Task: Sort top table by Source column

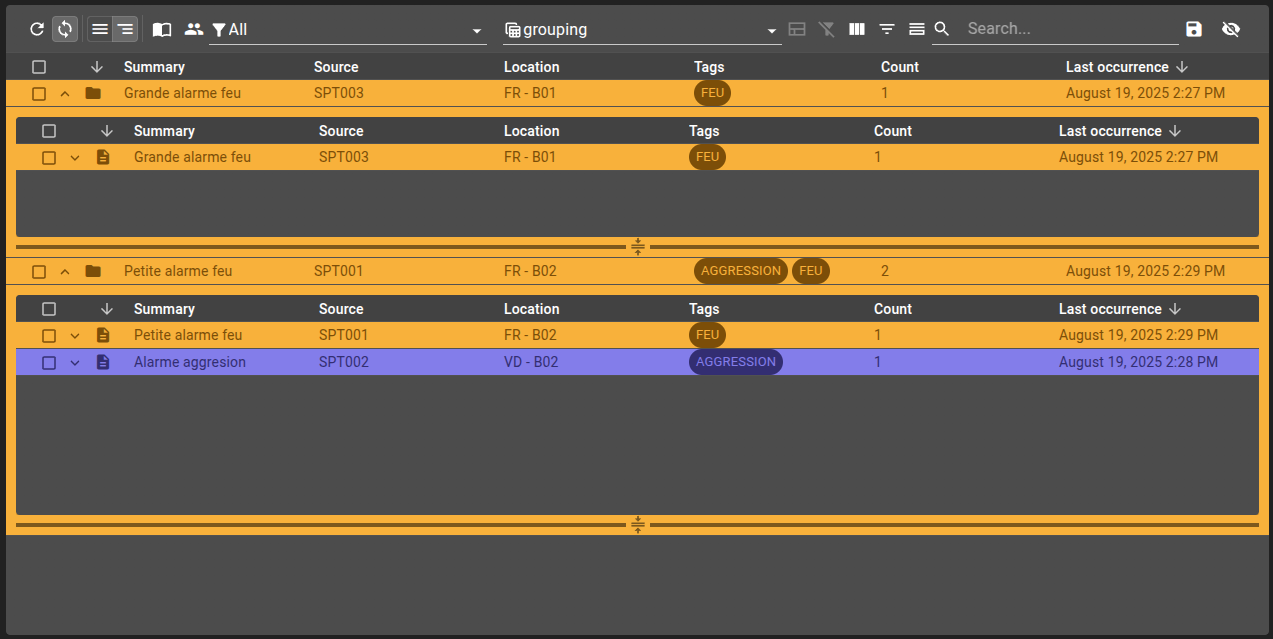Action: click(336, 67)
